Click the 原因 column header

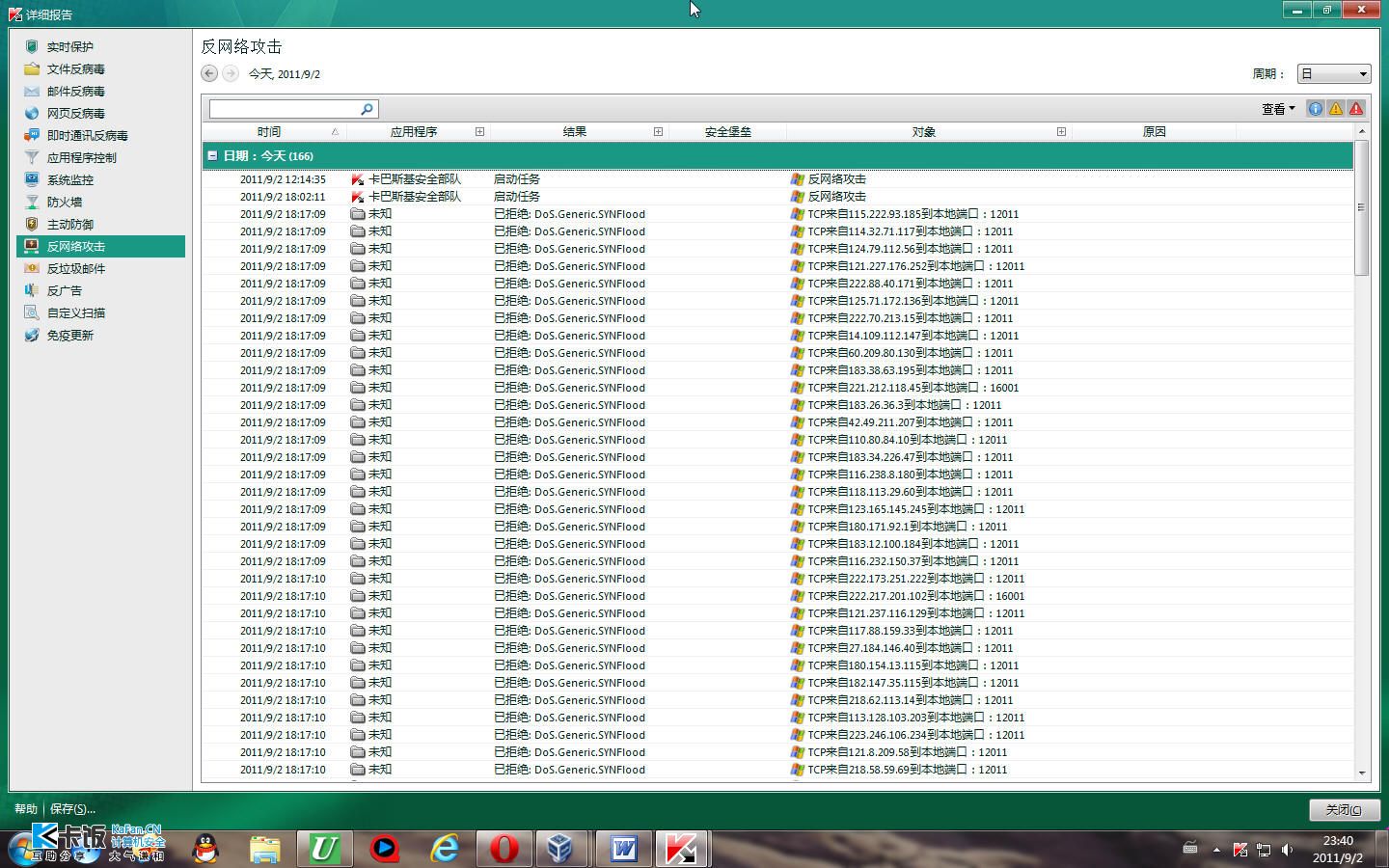click(1155, 131)
